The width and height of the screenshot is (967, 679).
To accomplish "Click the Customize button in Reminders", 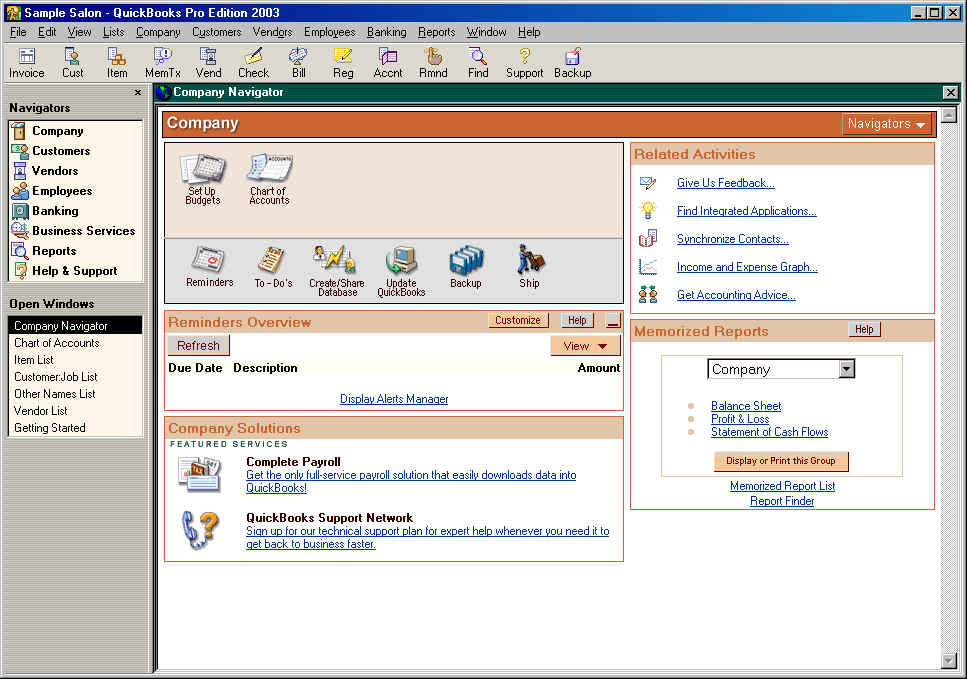I will tap(518, 320).
